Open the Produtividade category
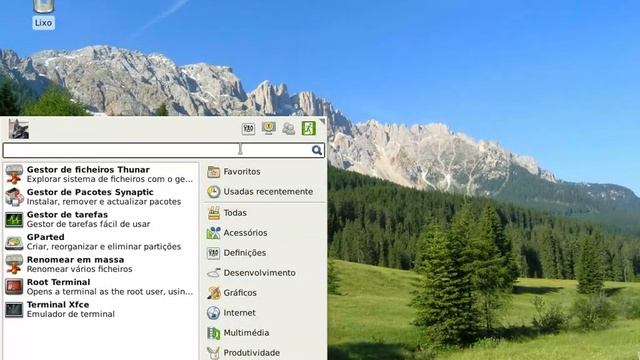Screen dimensions: 640x360 (x=264, y=352)
